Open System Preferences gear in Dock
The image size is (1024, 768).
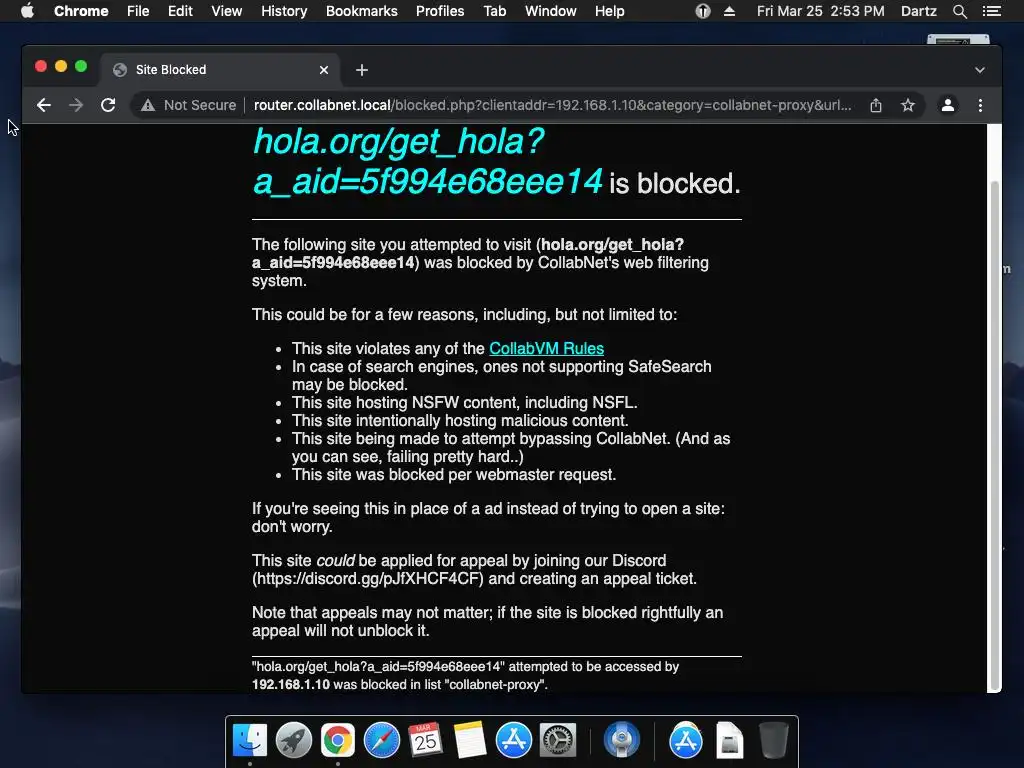coord(557,740)
